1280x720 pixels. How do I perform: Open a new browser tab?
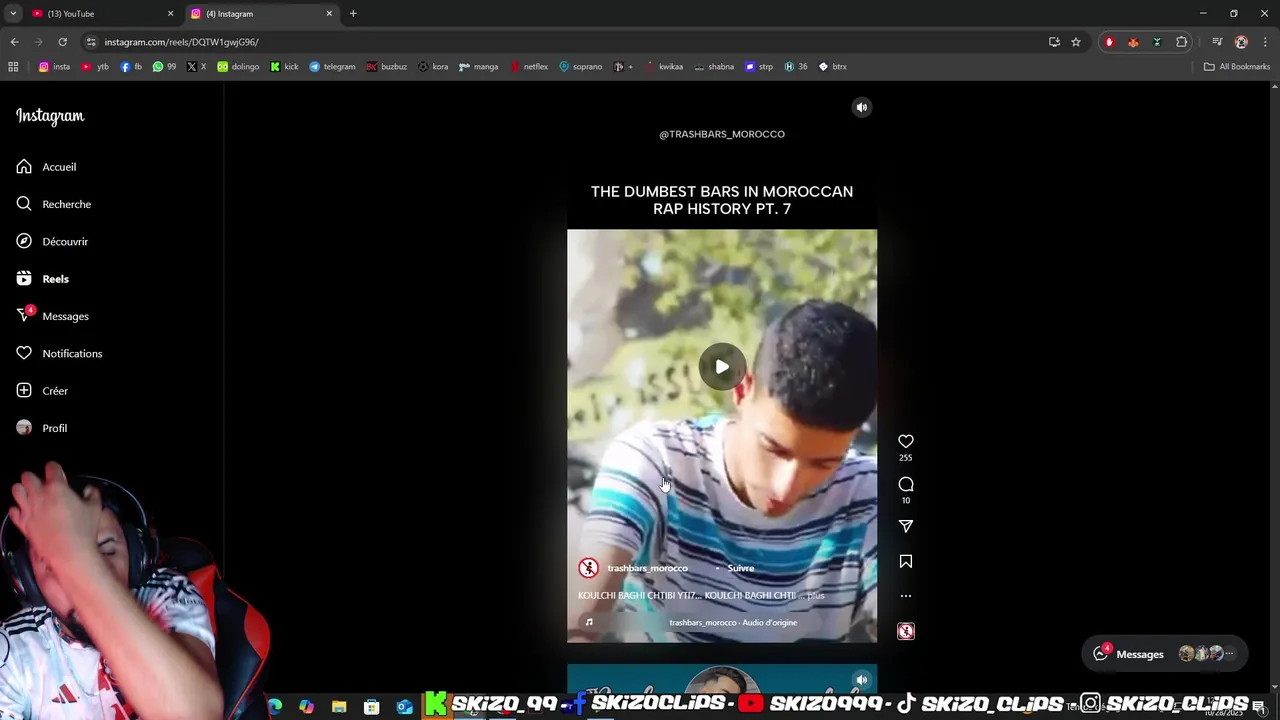coord(353,13)
